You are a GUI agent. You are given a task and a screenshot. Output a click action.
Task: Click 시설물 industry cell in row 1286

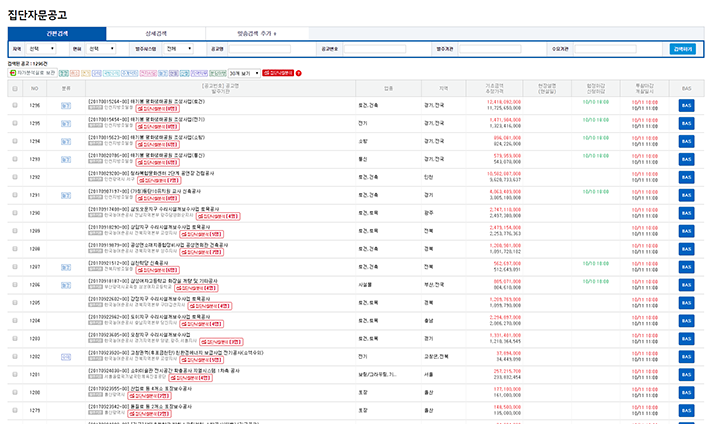pos(365,285)
